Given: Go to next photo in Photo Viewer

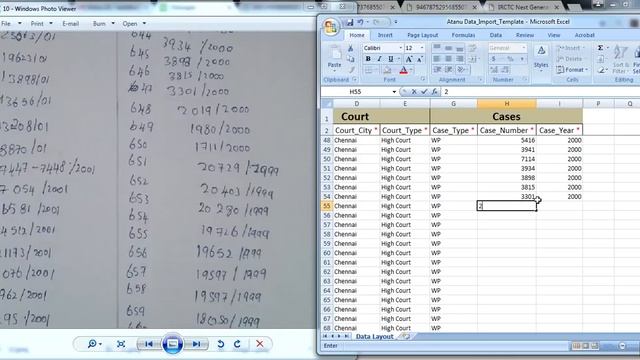Looking at the screenshot, I should click(196, 344).
